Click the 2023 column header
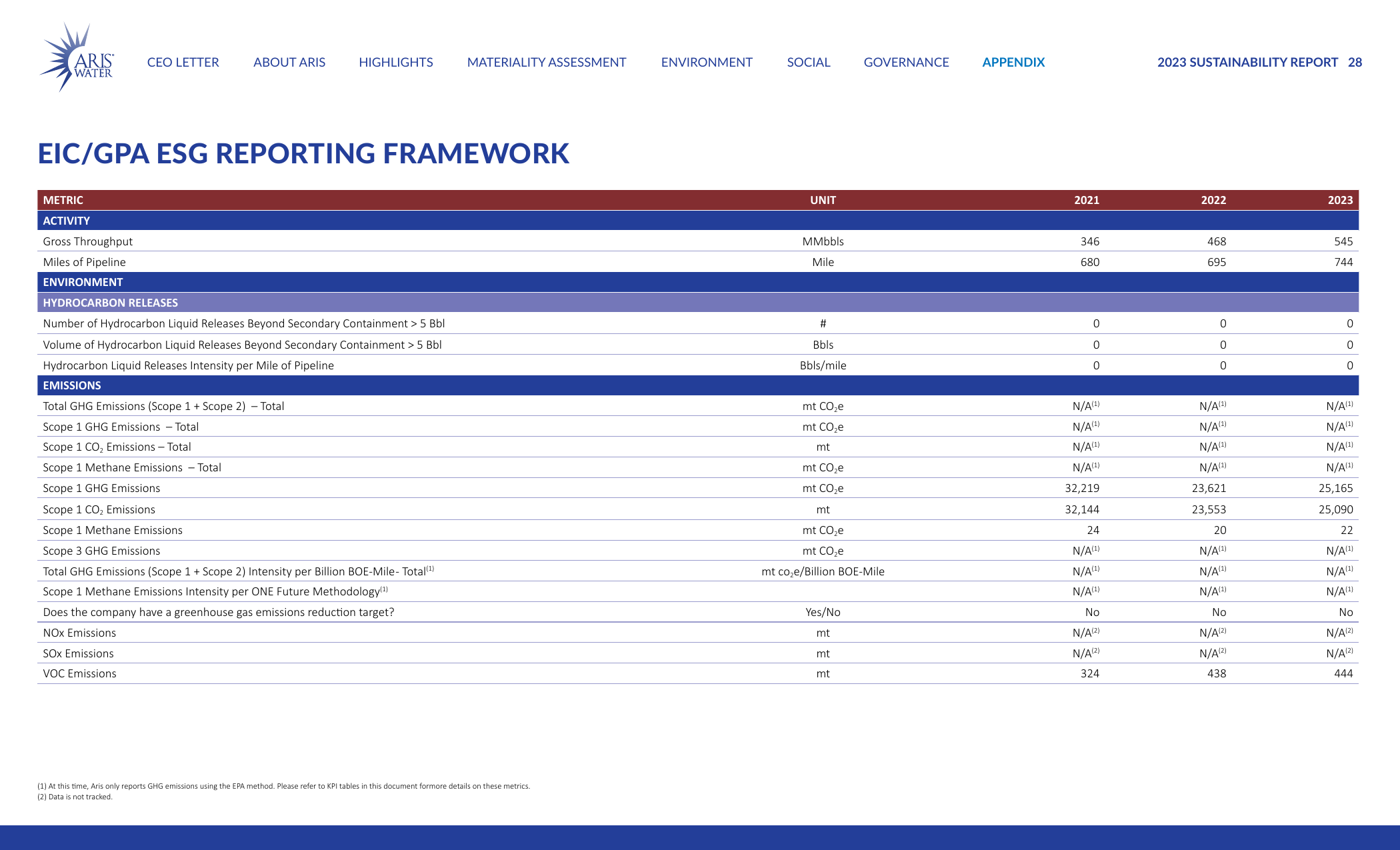1400x850 pixels. (1340, 200)
